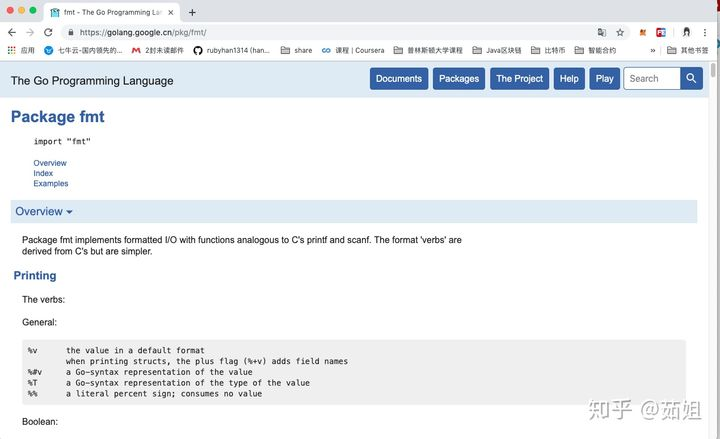Open the Coursera bookmark
The width and height of the screenshot is (720, 439).
click(x=353, y=50)
